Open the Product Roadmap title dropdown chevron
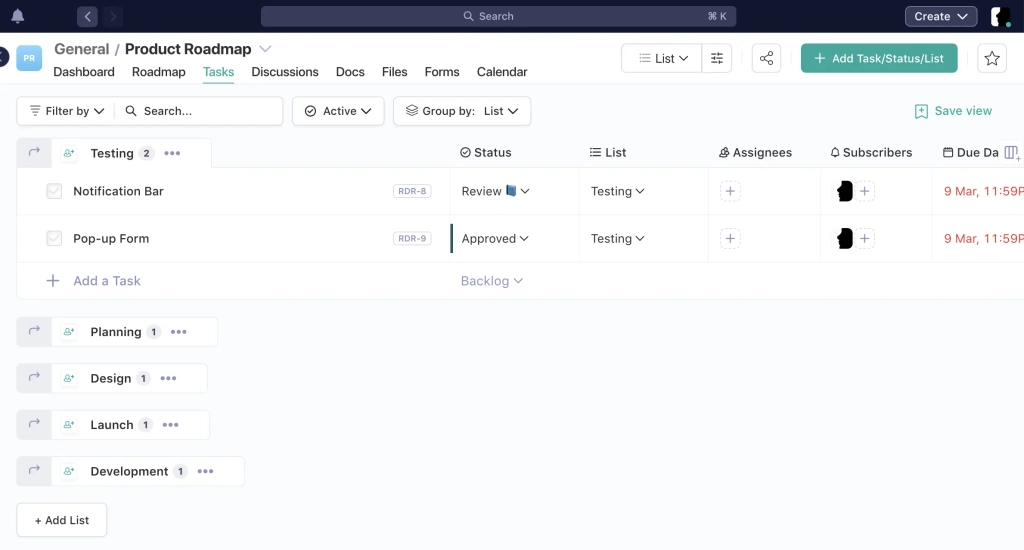The height and width of the screenshot is (550, 1024). pyautogui.click(x=265, y=49)
